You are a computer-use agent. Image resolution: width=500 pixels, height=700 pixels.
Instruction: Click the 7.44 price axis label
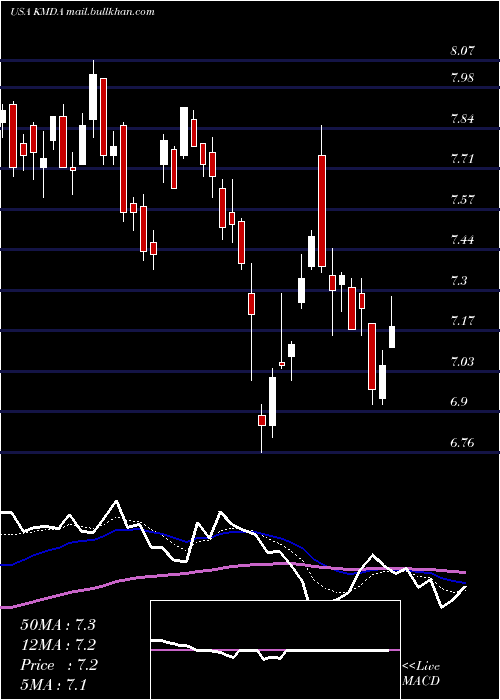tap(462, 240)
